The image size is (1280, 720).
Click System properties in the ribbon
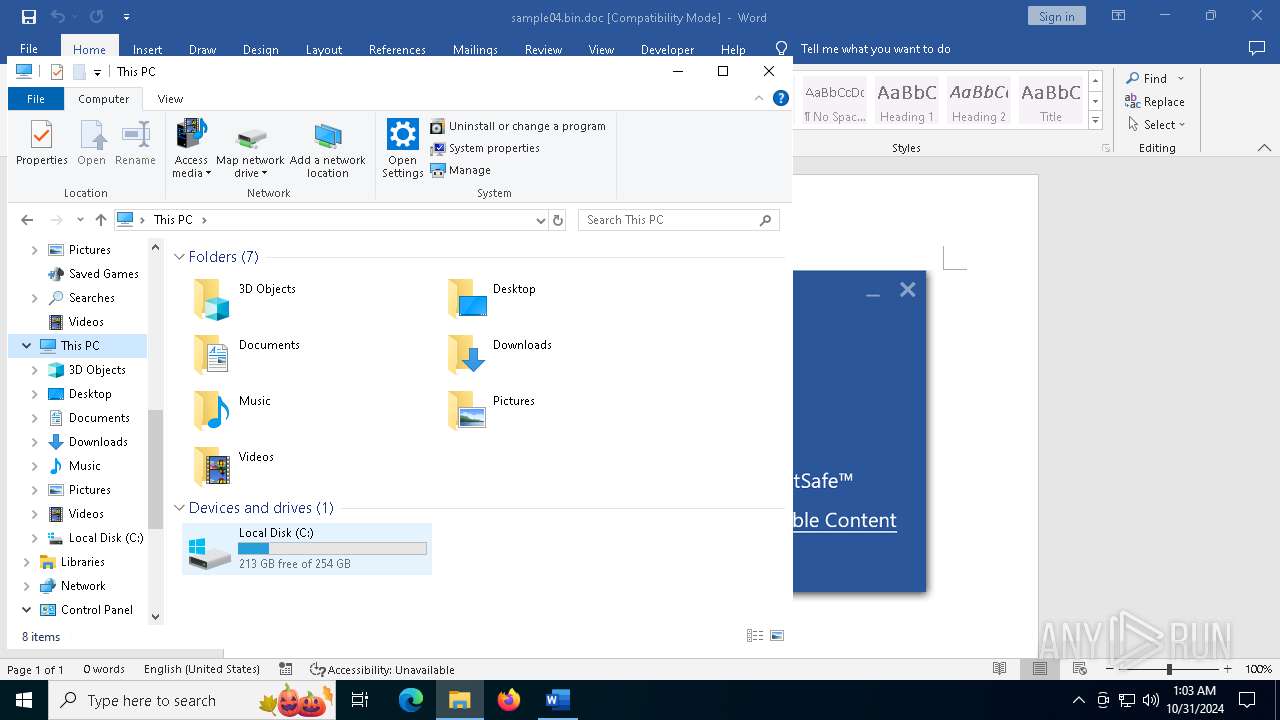point(485,148)
